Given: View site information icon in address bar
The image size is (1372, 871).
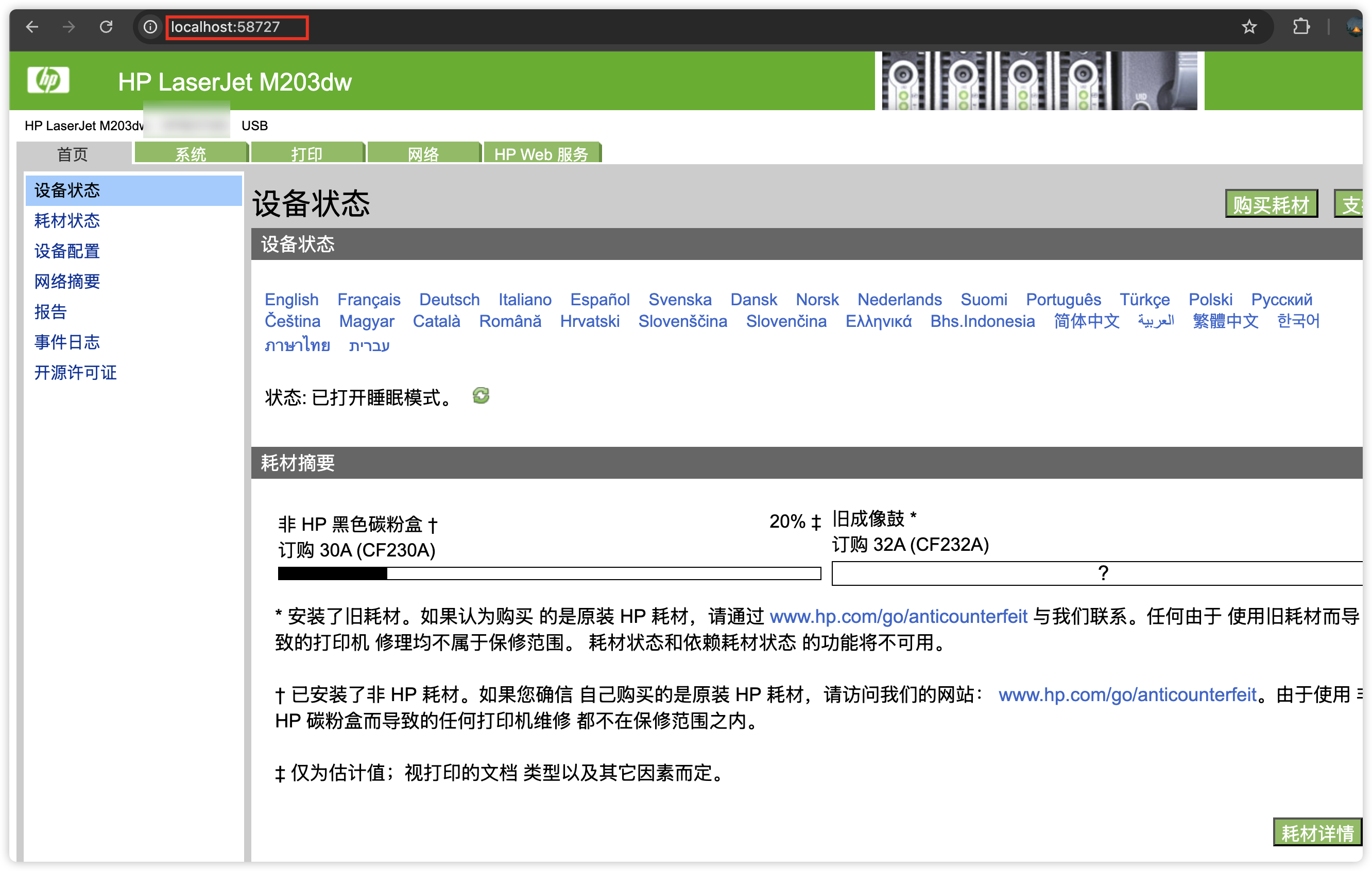Looking at the screenshot, I should 150,27.
